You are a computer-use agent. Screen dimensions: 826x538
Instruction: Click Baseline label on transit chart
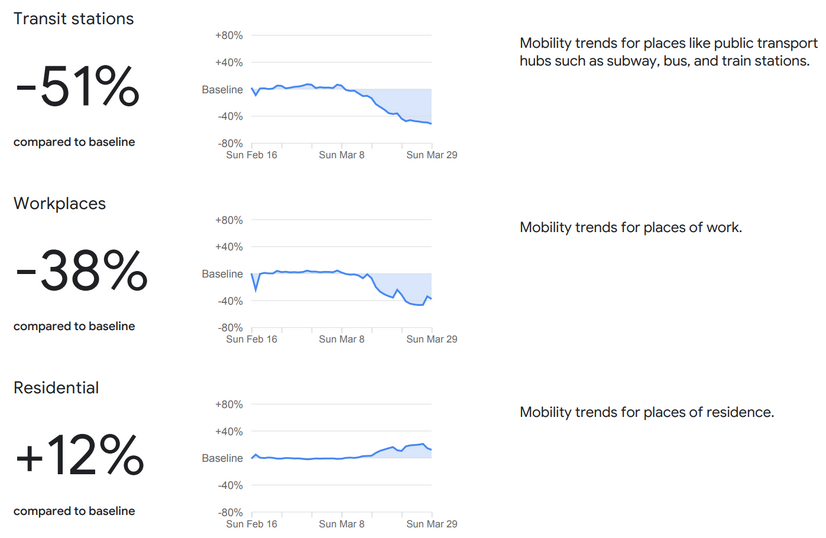click(222, 90)
